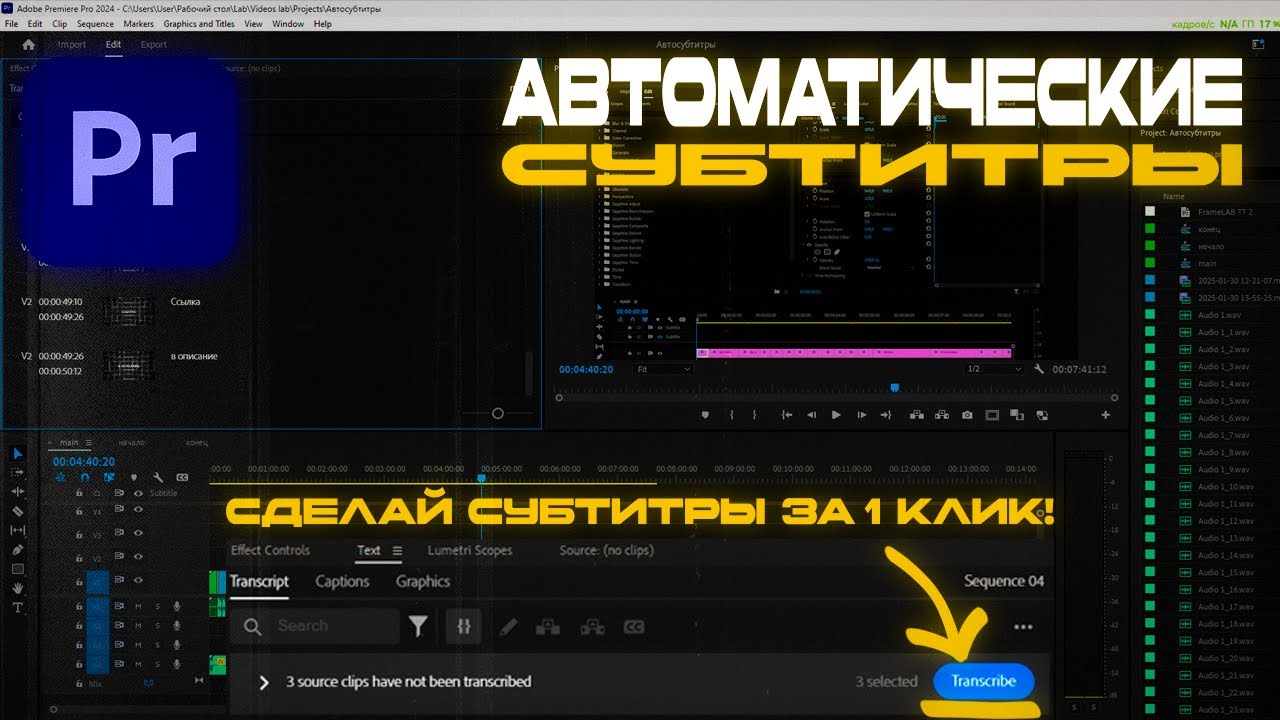This screenshot has width=1280, height=720.
Task: Step forward one frame in Program monitor
Action: click(x=861, y=415)
